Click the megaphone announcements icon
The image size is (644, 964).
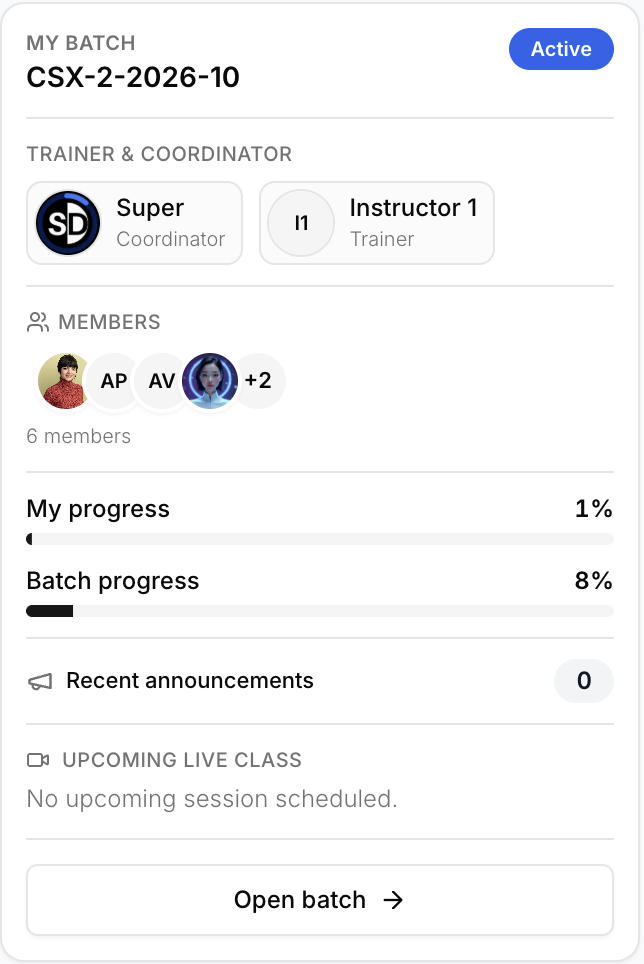(40, 681)
